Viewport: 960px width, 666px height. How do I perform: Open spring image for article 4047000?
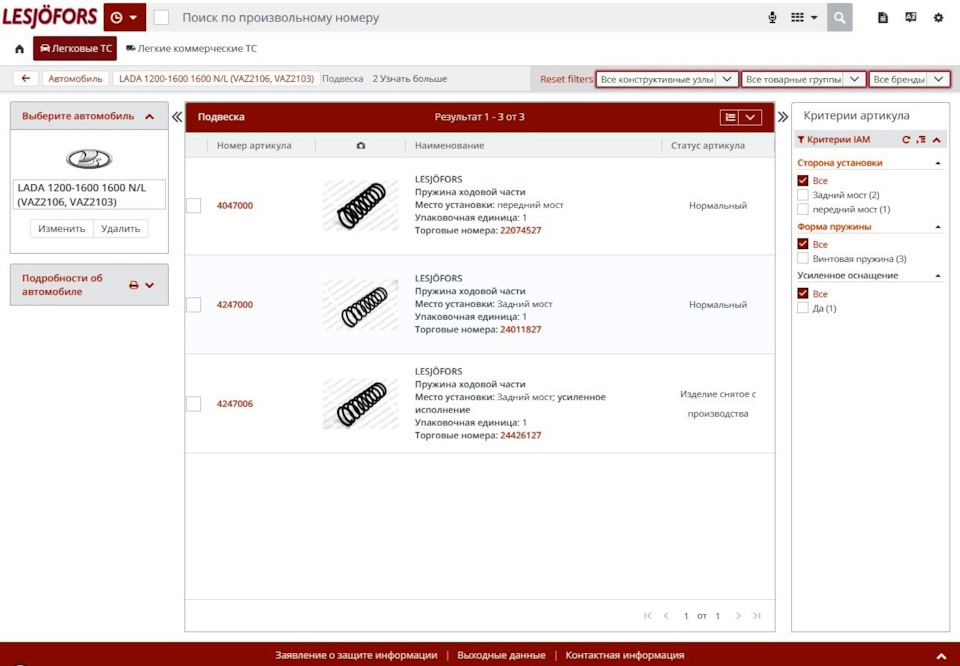click(361, 206)
